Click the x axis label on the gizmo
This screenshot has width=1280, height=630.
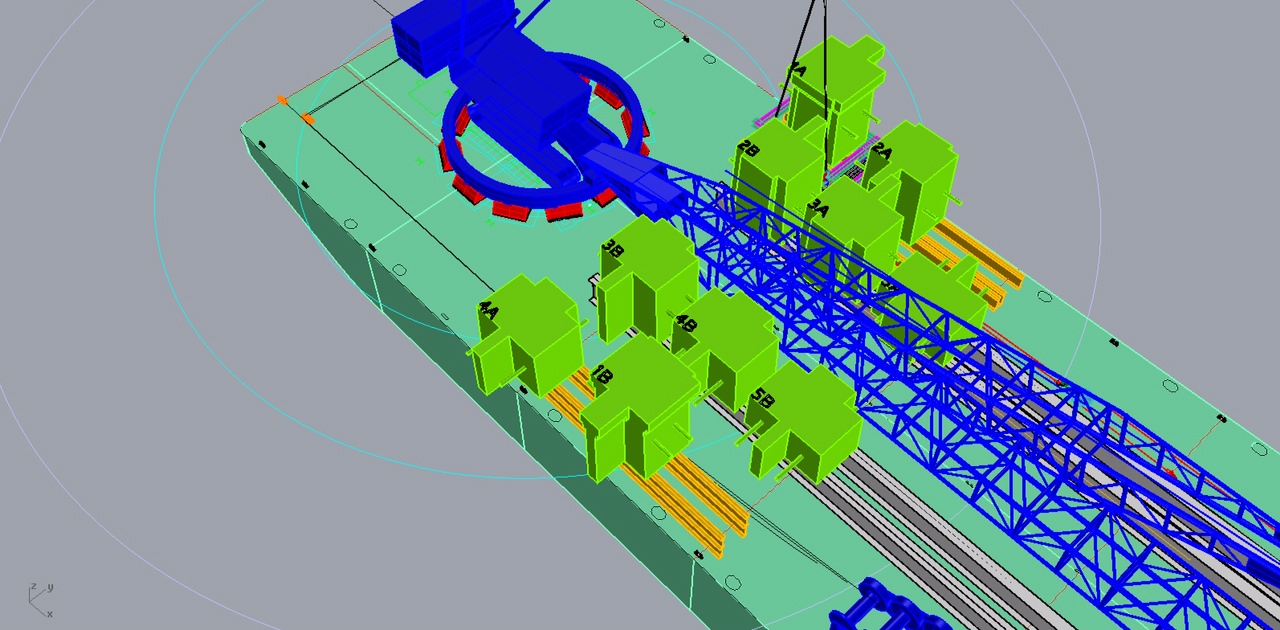point(48,614)
